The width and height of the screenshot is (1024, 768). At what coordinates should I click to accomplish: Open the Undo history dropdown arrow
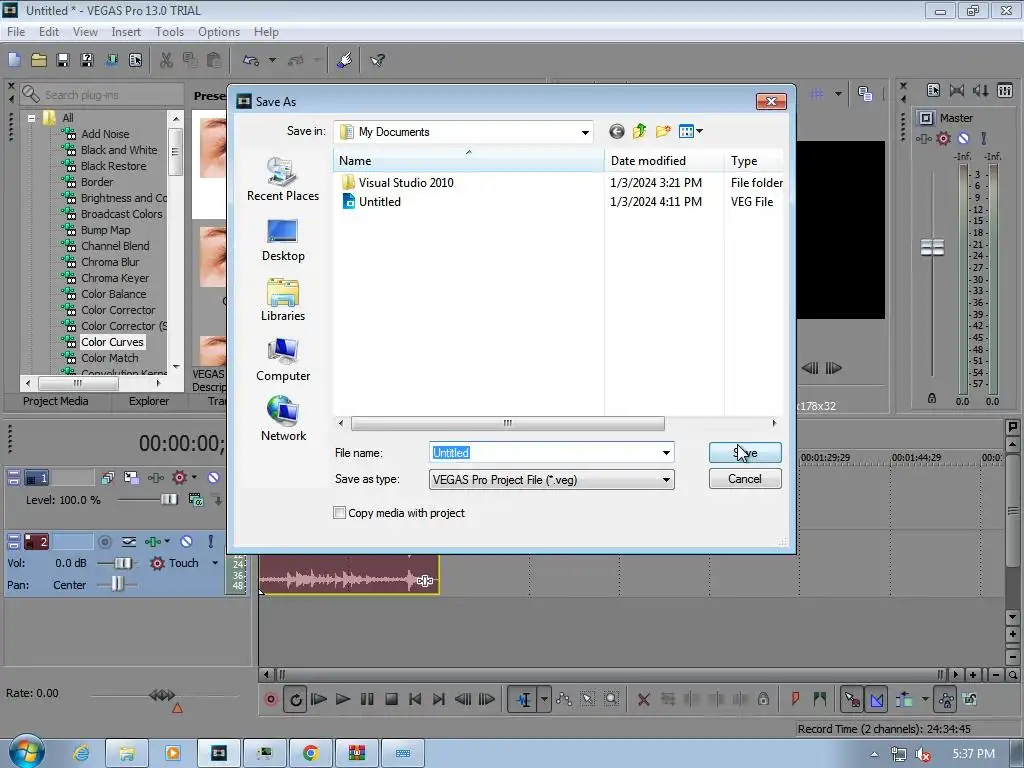(x=272, y=60)
